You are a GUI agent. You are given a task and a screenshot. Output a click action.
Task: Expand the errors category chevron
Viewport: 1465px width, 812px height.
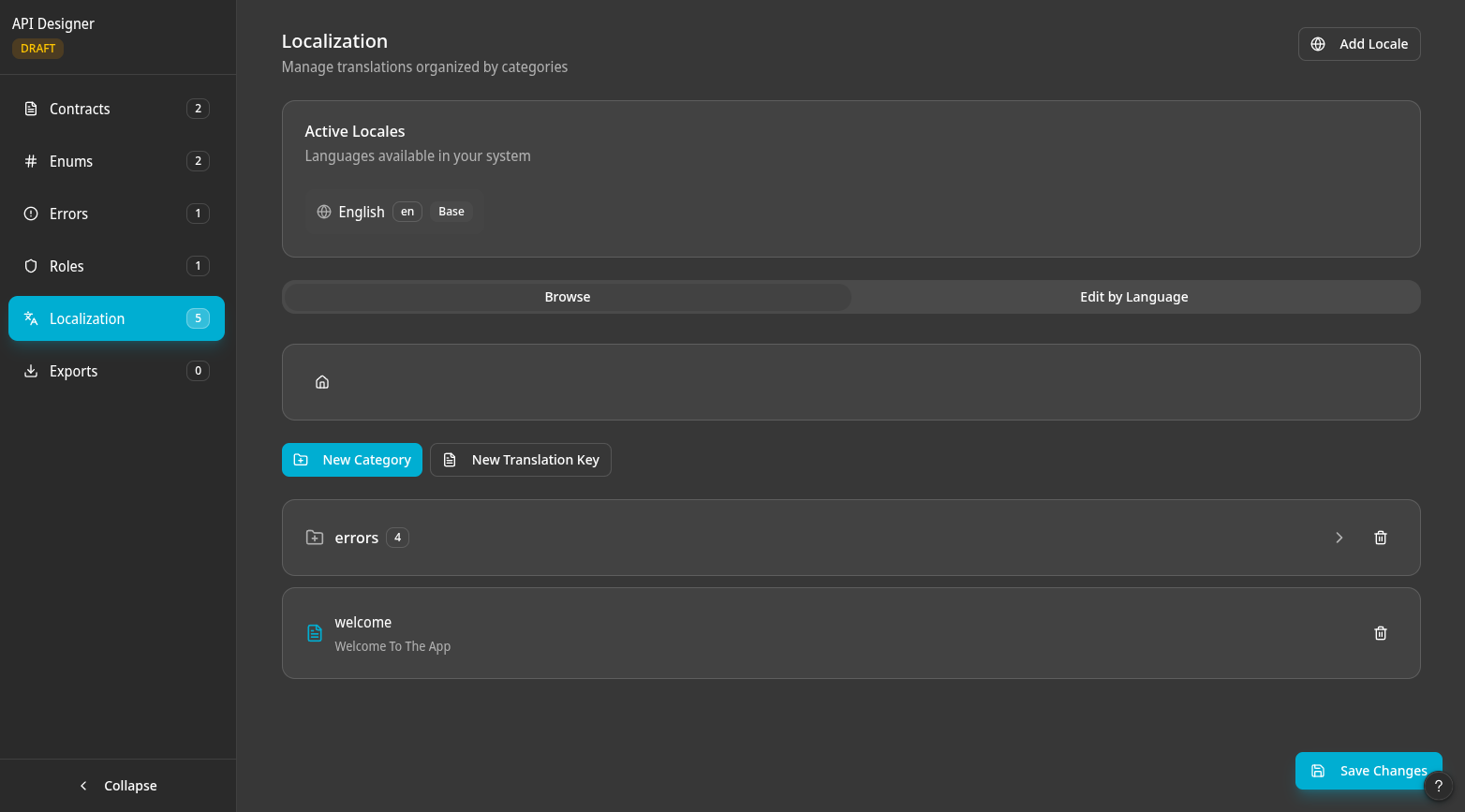pyautogui.click(x=1339, y=538)
